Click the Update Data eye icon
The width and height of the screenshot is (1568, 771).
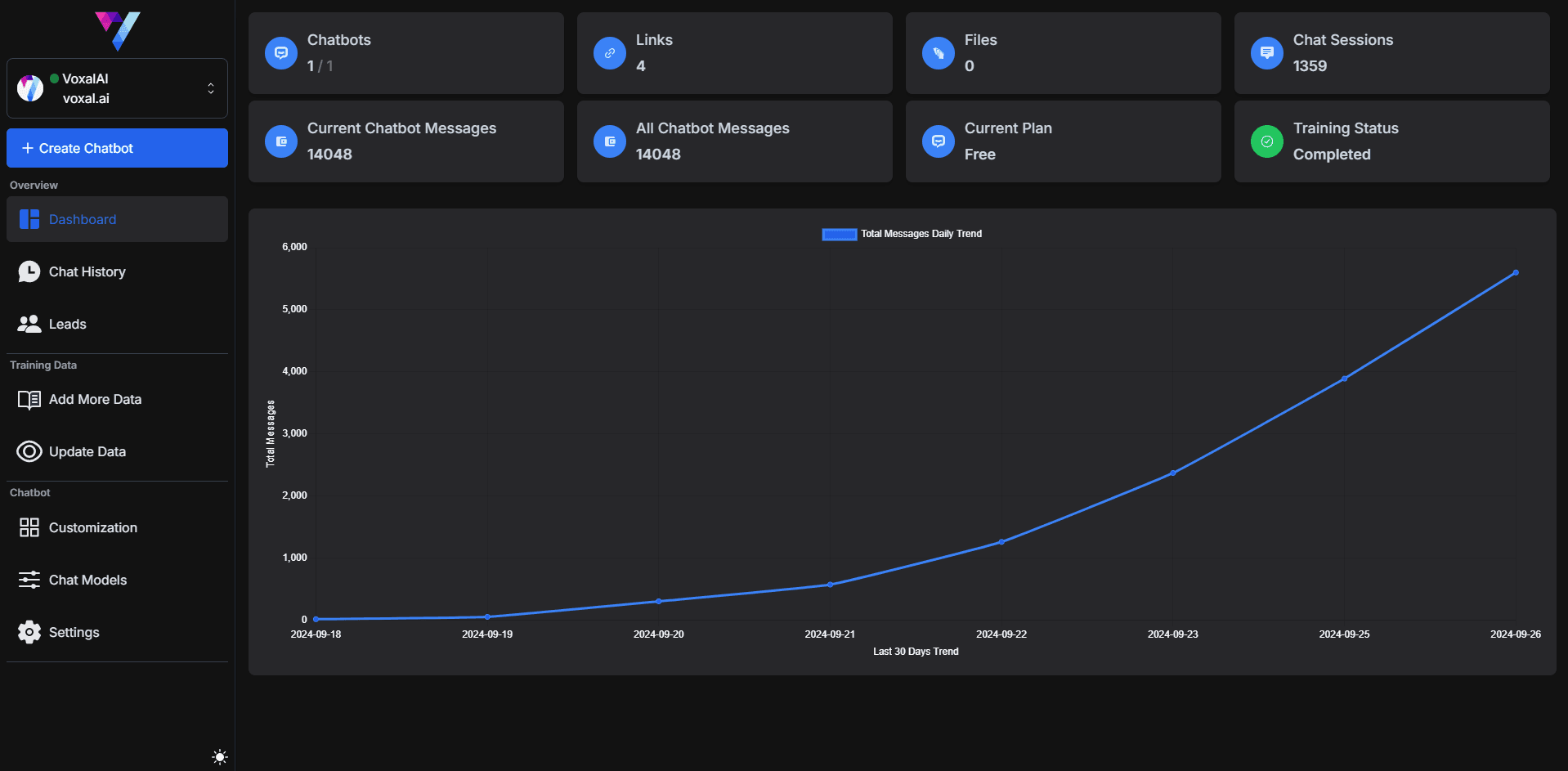(29, 451)
